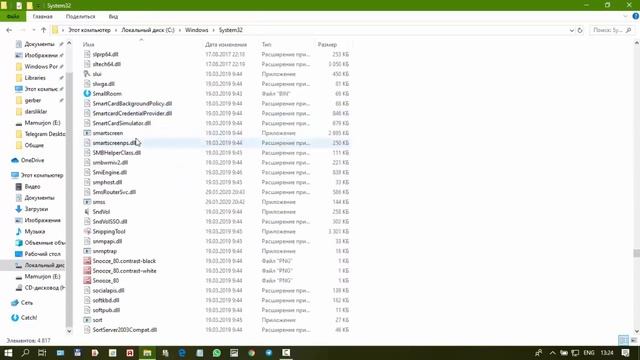The width and height of the screenshot is (640, 360).
Task: Open Task View on the taskbar
Action: (x=42, y=353)
